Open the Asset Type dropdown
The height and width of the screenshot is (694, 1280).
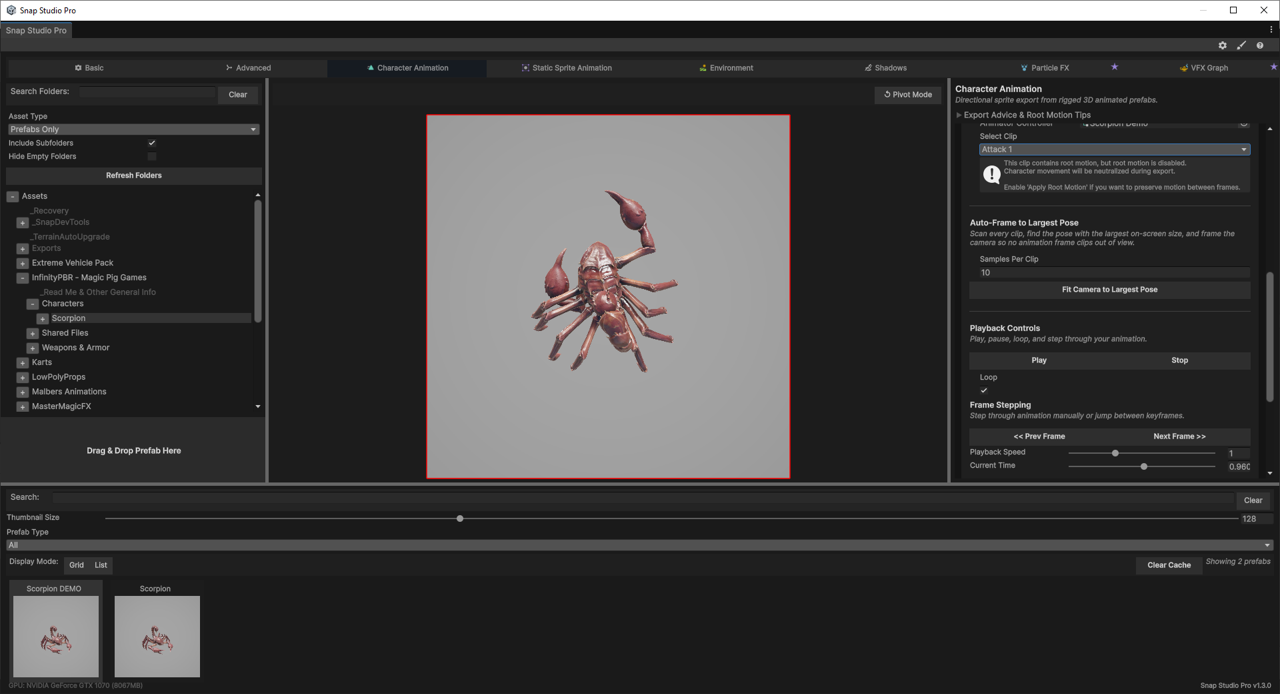133,129
